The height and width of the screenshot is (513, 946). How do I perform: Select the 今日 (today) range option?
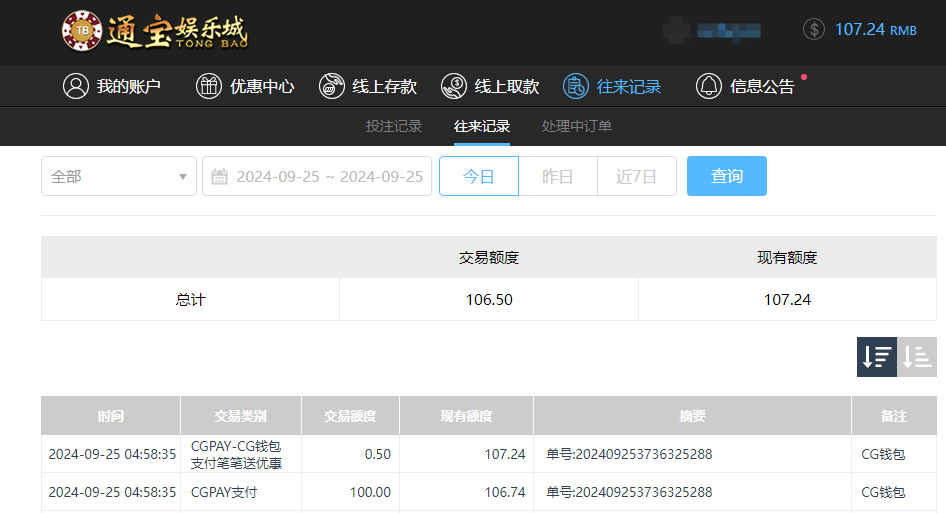click(479, 176)
